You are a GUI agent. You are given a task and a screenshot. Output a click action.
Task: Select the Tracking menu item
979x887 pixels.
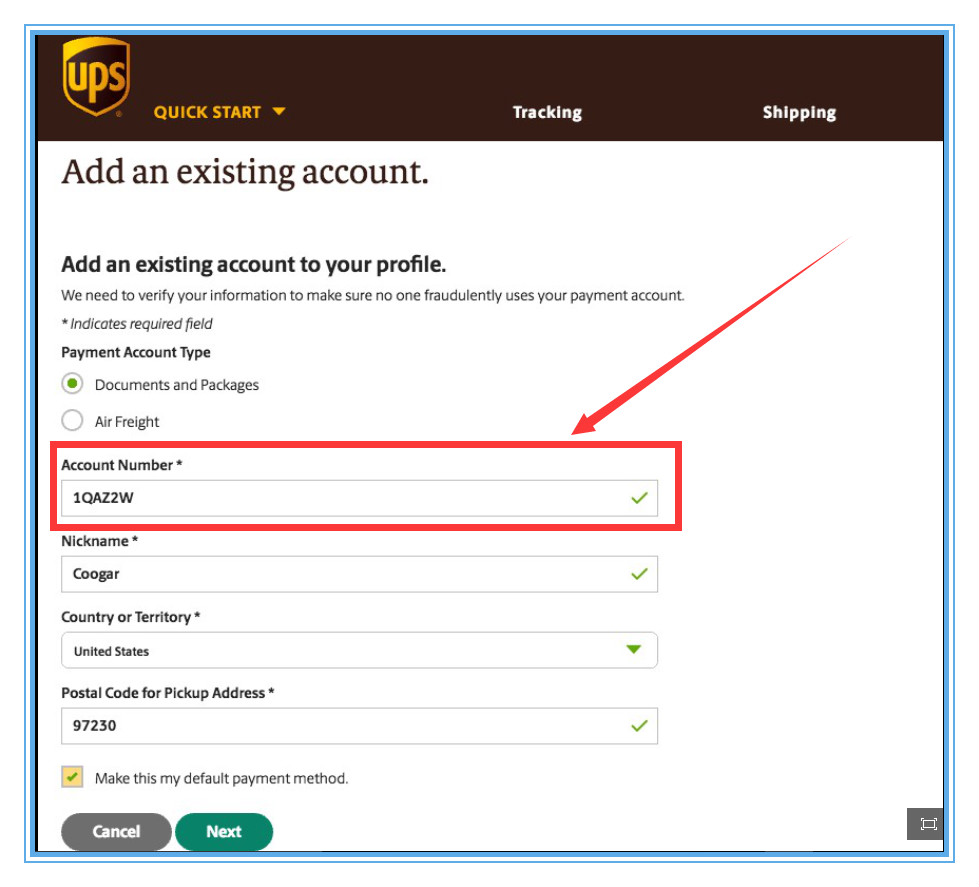(x=547, y=112)
